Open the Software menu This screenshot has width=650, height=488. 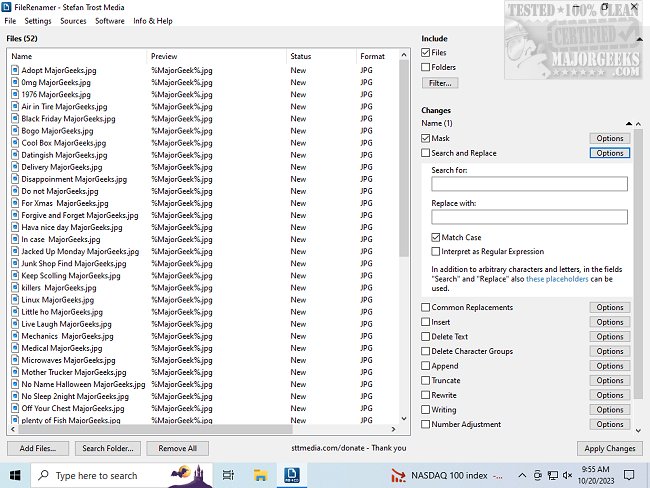pos(109,21)
